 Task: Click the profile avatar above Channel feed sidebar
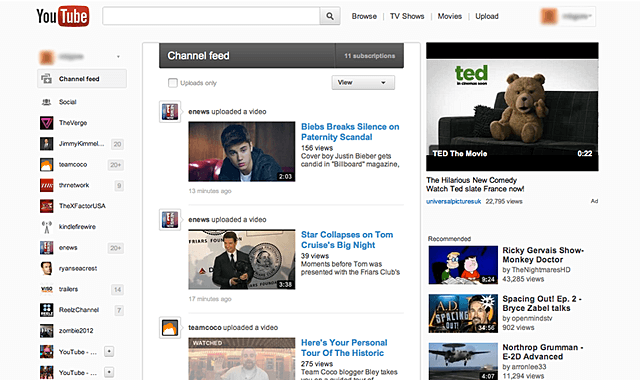[x=47, y=57]
